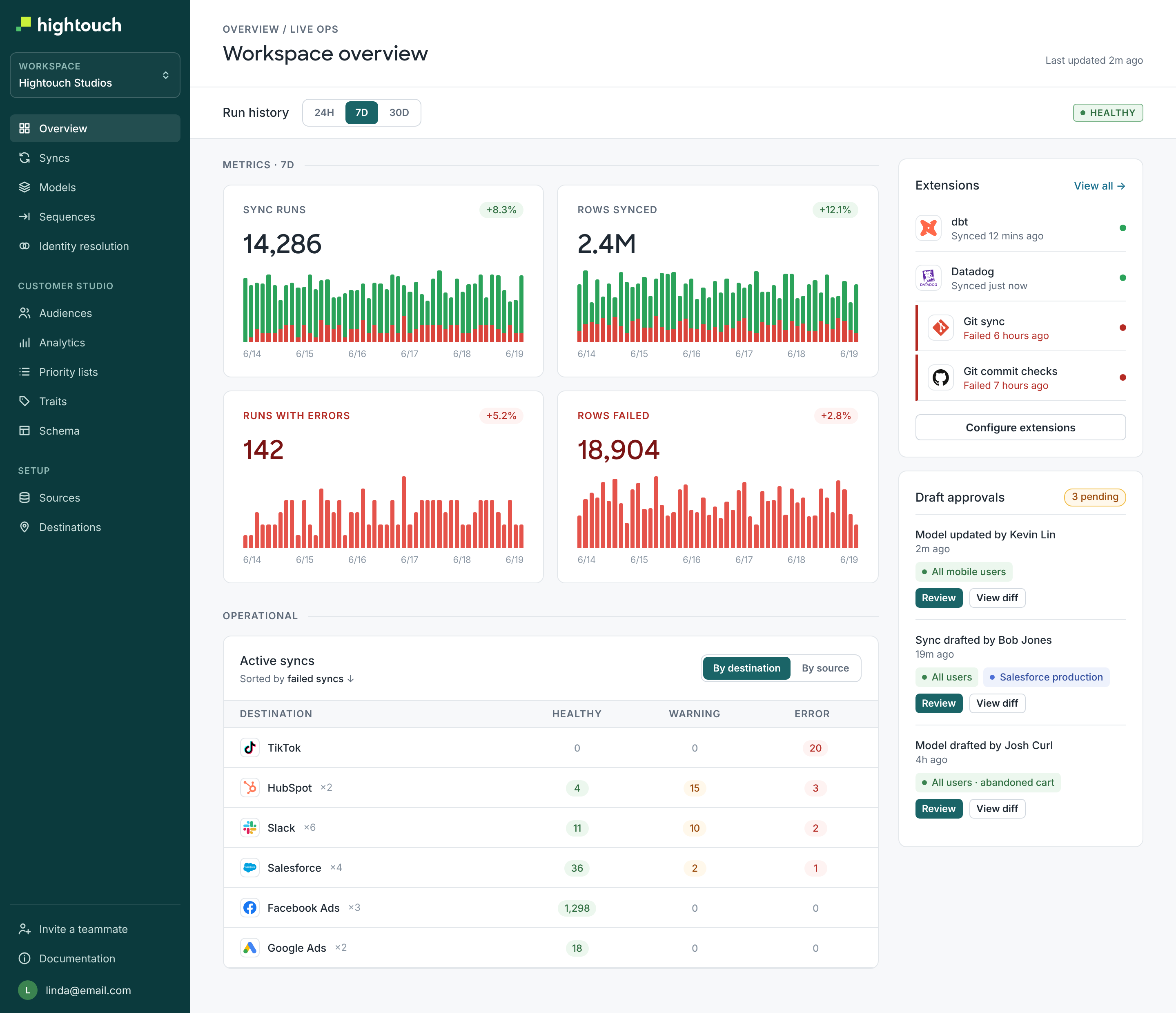Click the TikTok destination icon
Screen dimensions: 1176x1013
(250, 748)
